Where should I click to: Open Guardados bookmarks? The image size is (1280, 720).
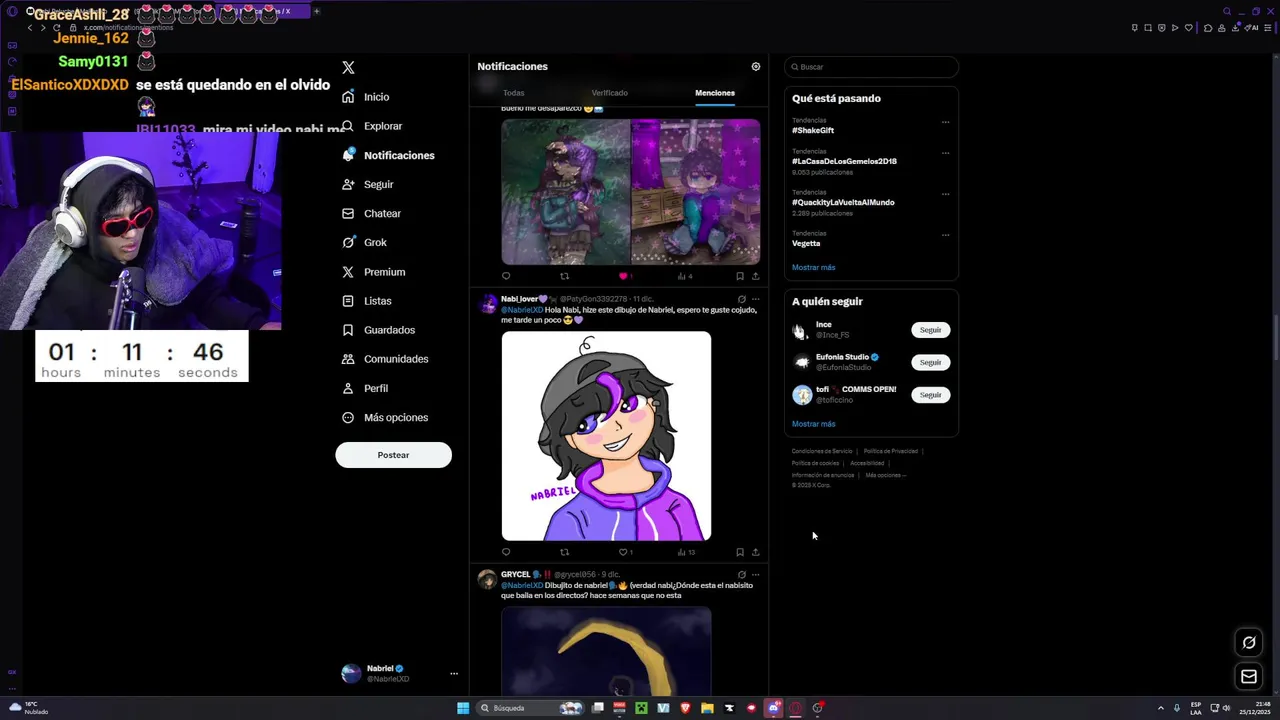coord(378,330)
